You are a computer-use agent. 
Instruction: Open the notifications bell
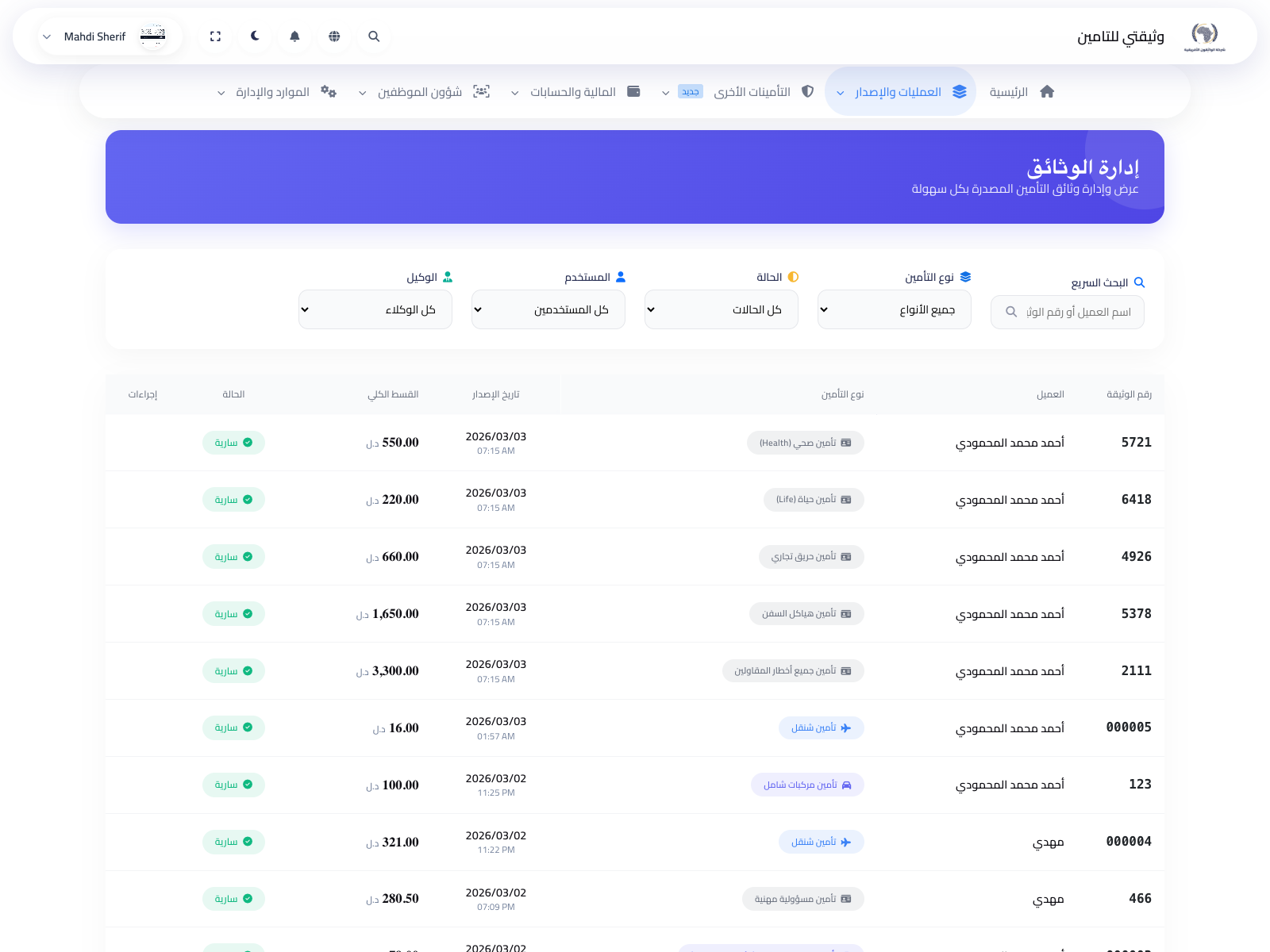tap(294, 36)
